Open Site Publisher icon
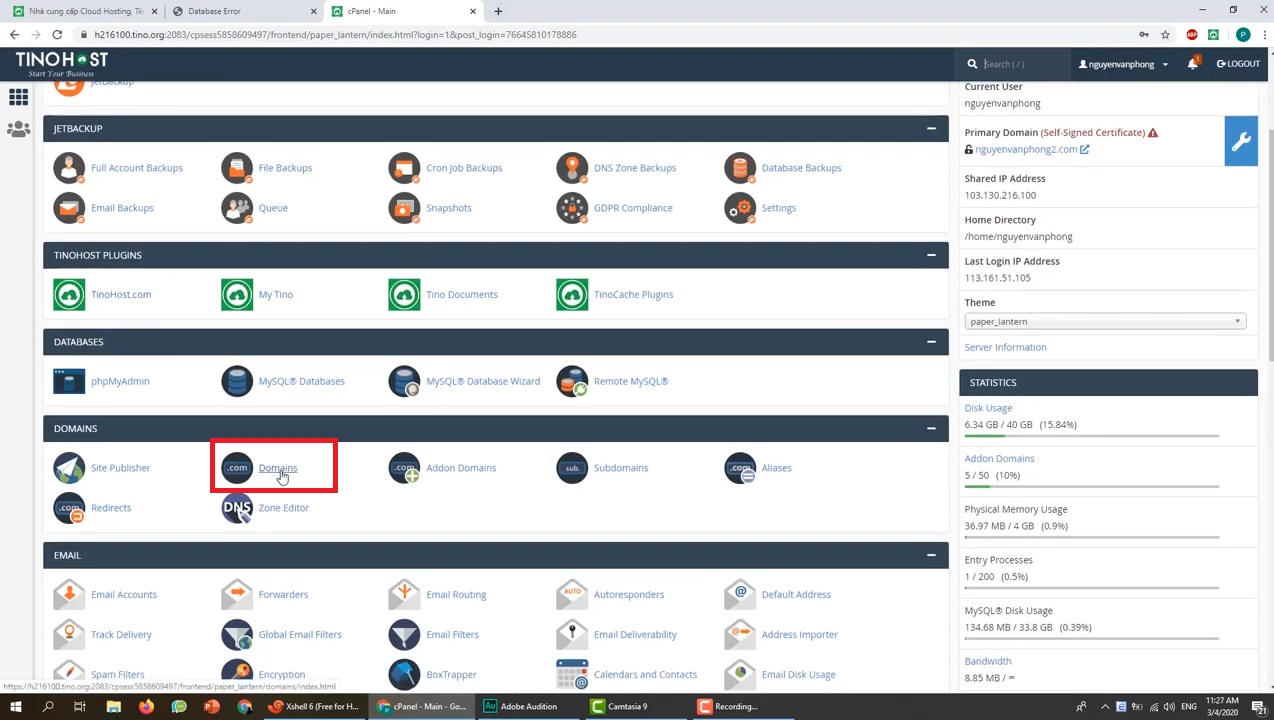Viewport: 1274px width, 720px height. [x=69, y=468]
